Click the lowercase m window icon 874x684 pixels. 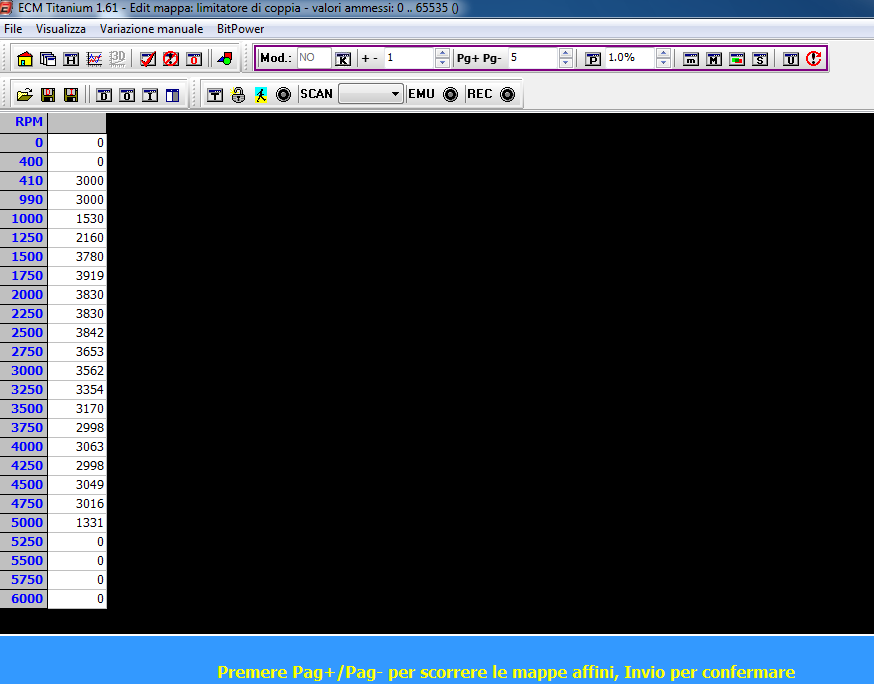coord(691,59)
